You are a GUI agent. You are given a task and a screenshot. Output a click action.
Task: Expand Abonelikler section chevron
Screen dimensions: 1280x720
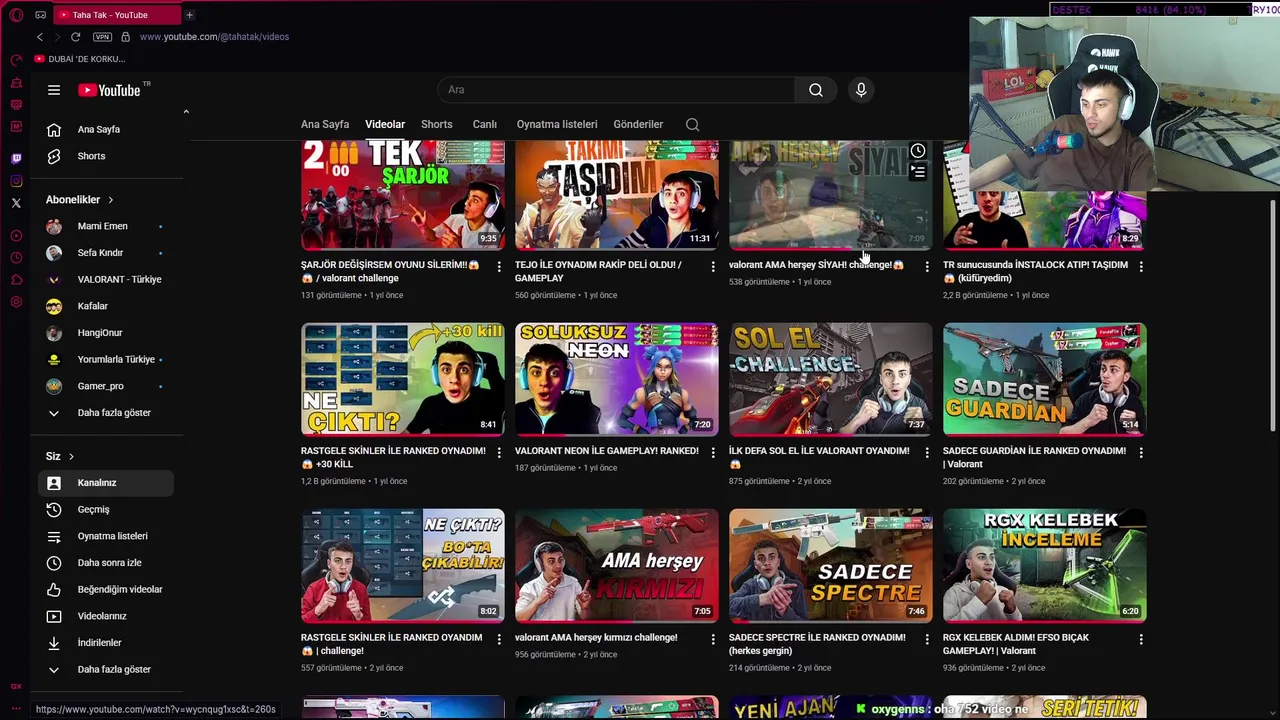tap(110, 200)
